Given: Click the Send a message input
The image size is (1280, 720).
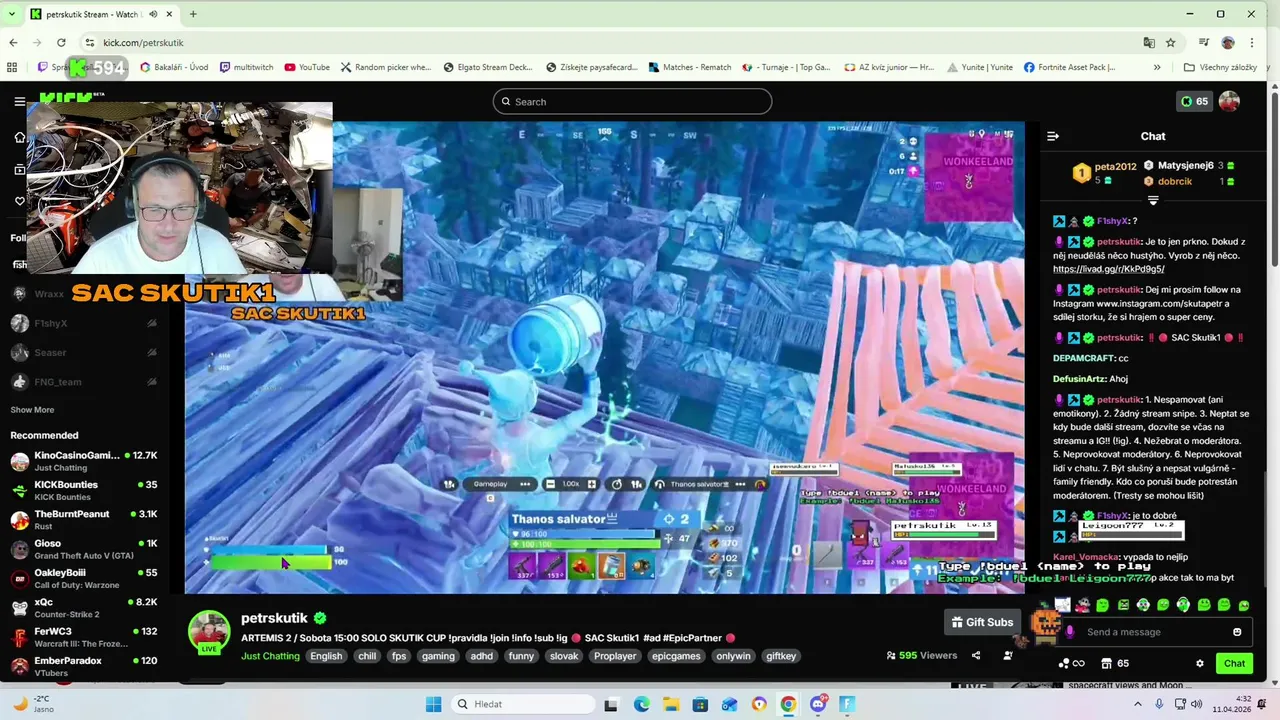Looking at the screenshot, I should (x=1155, y=632).
